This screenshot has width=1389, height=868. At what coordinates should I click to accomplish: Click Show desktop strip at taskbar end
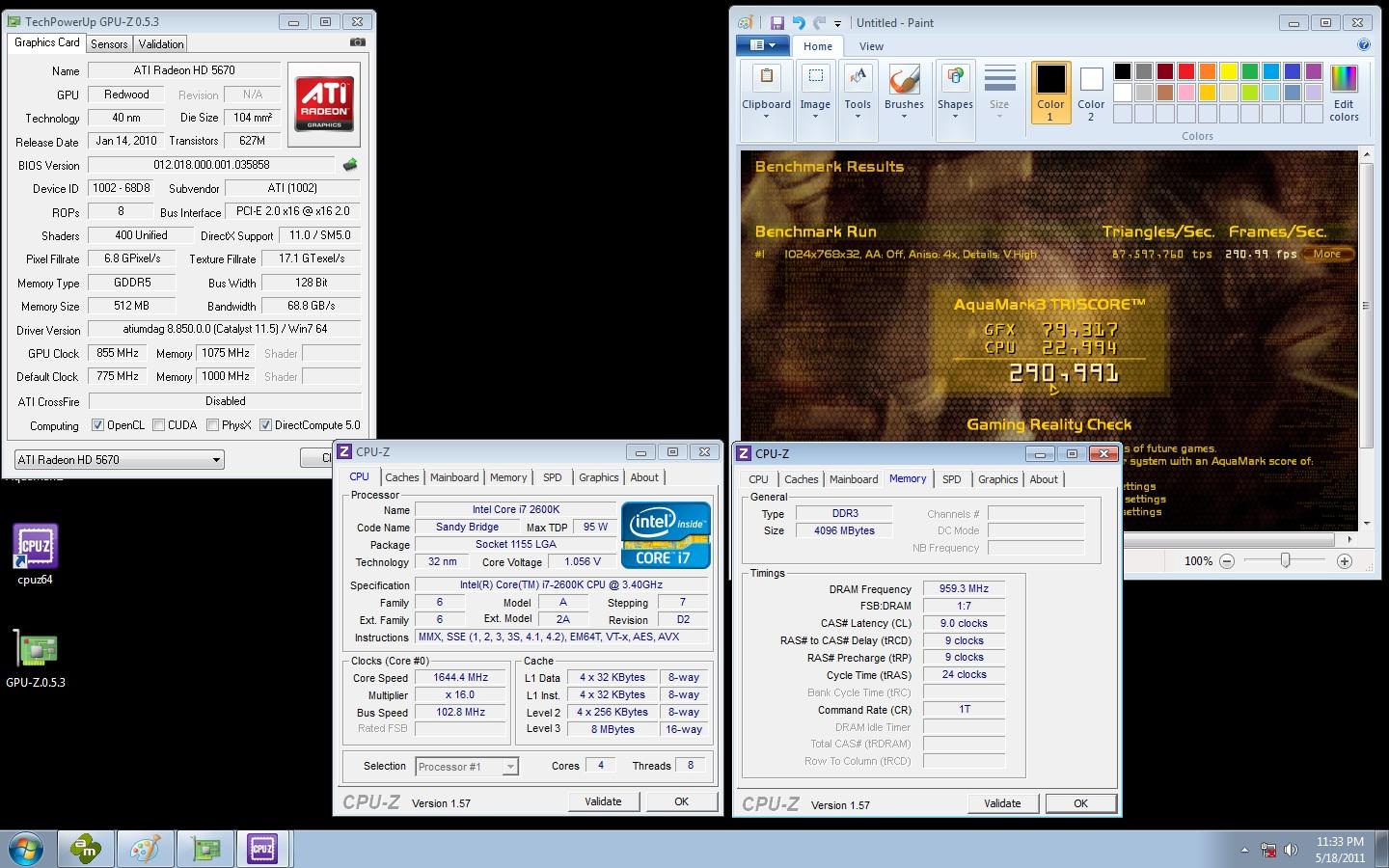pyautogui.click(x=1381, y=850)
